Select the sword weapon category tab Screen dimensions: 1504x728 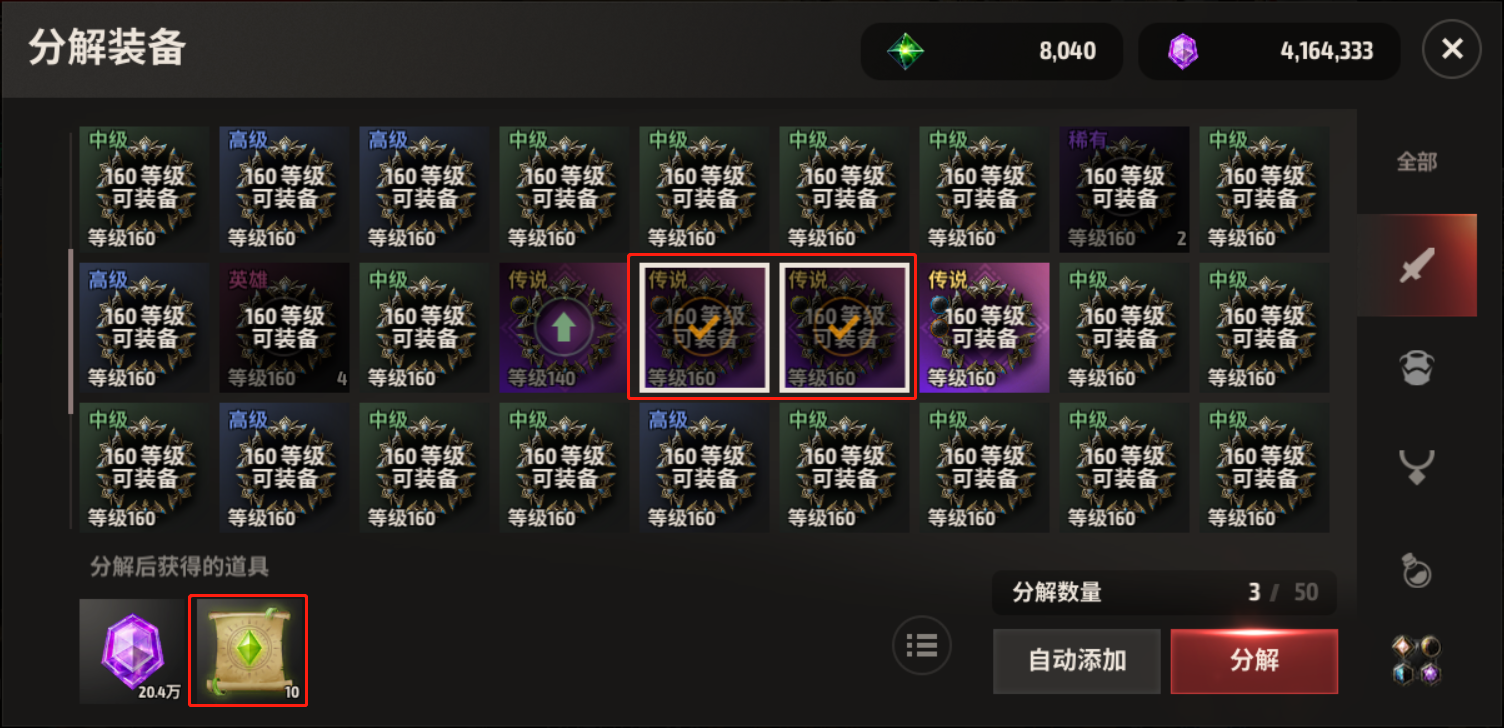1417,265
